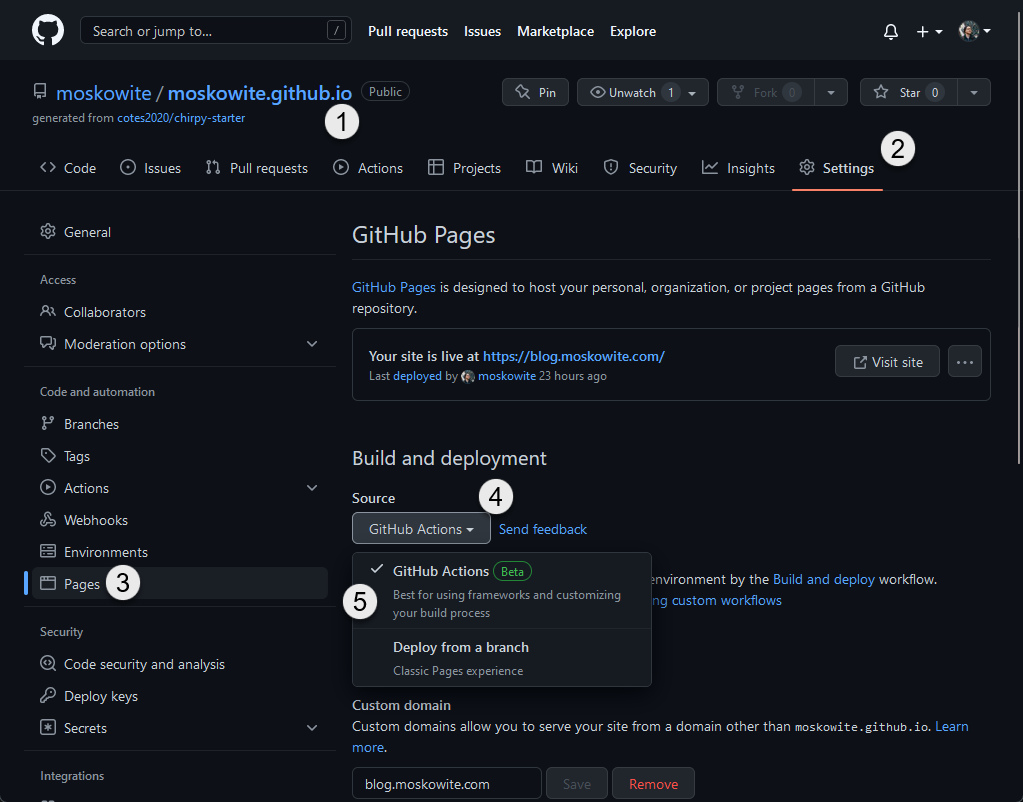
Task: Open the three-dot site options menu
Action: (x=965, y=362)
